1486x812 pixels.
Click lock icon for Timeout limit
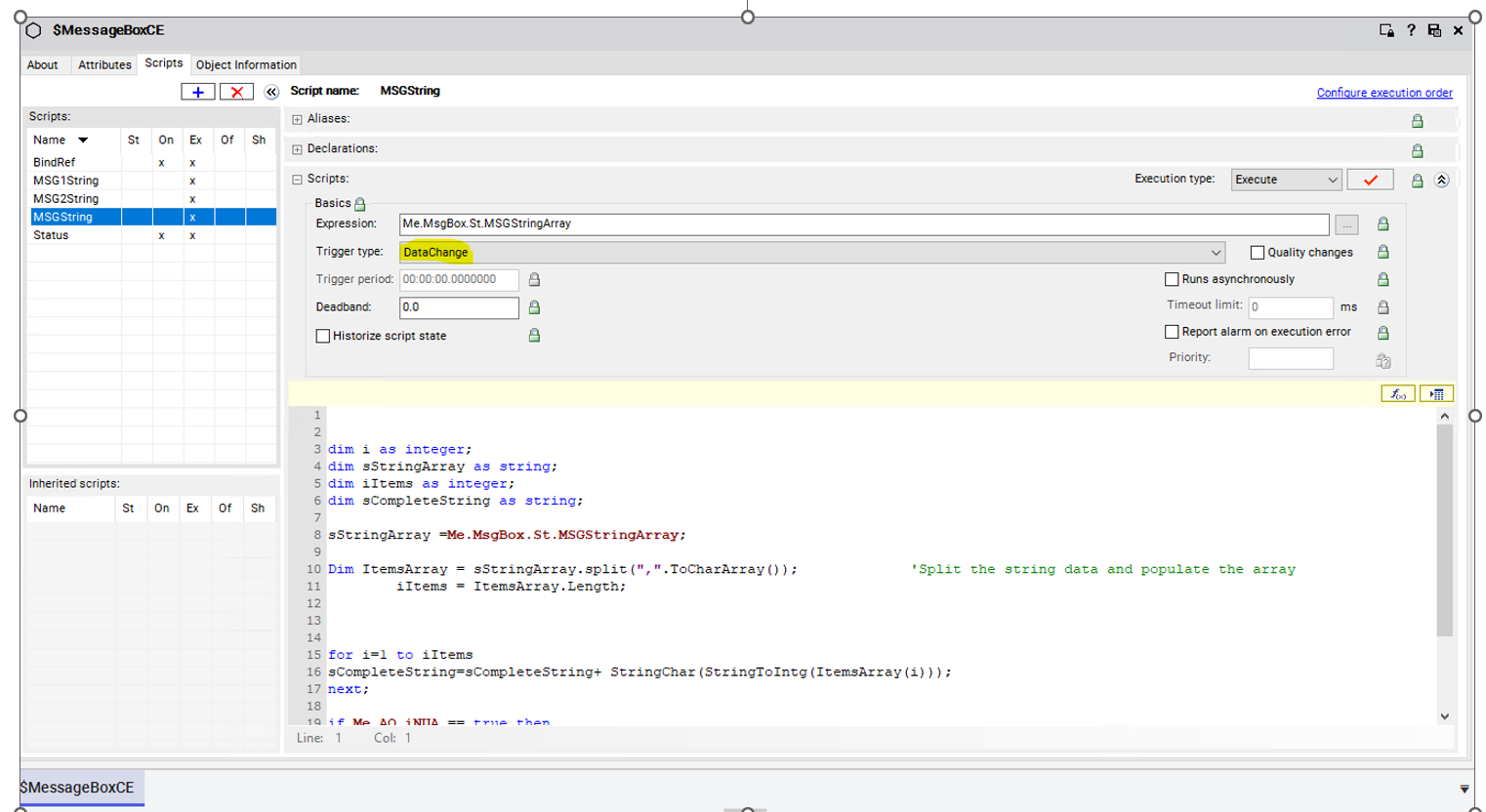point(1383,306)
